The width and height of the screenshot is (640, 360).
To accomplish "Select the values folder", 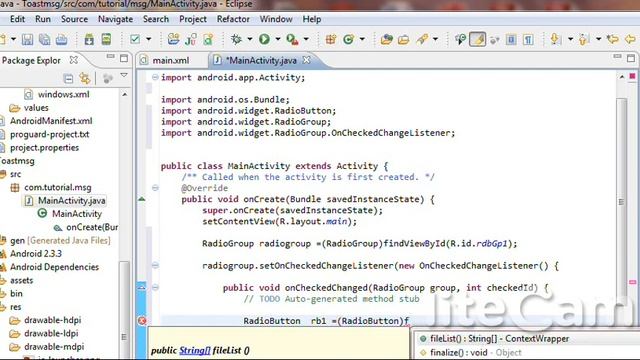I will coord(36,108).
